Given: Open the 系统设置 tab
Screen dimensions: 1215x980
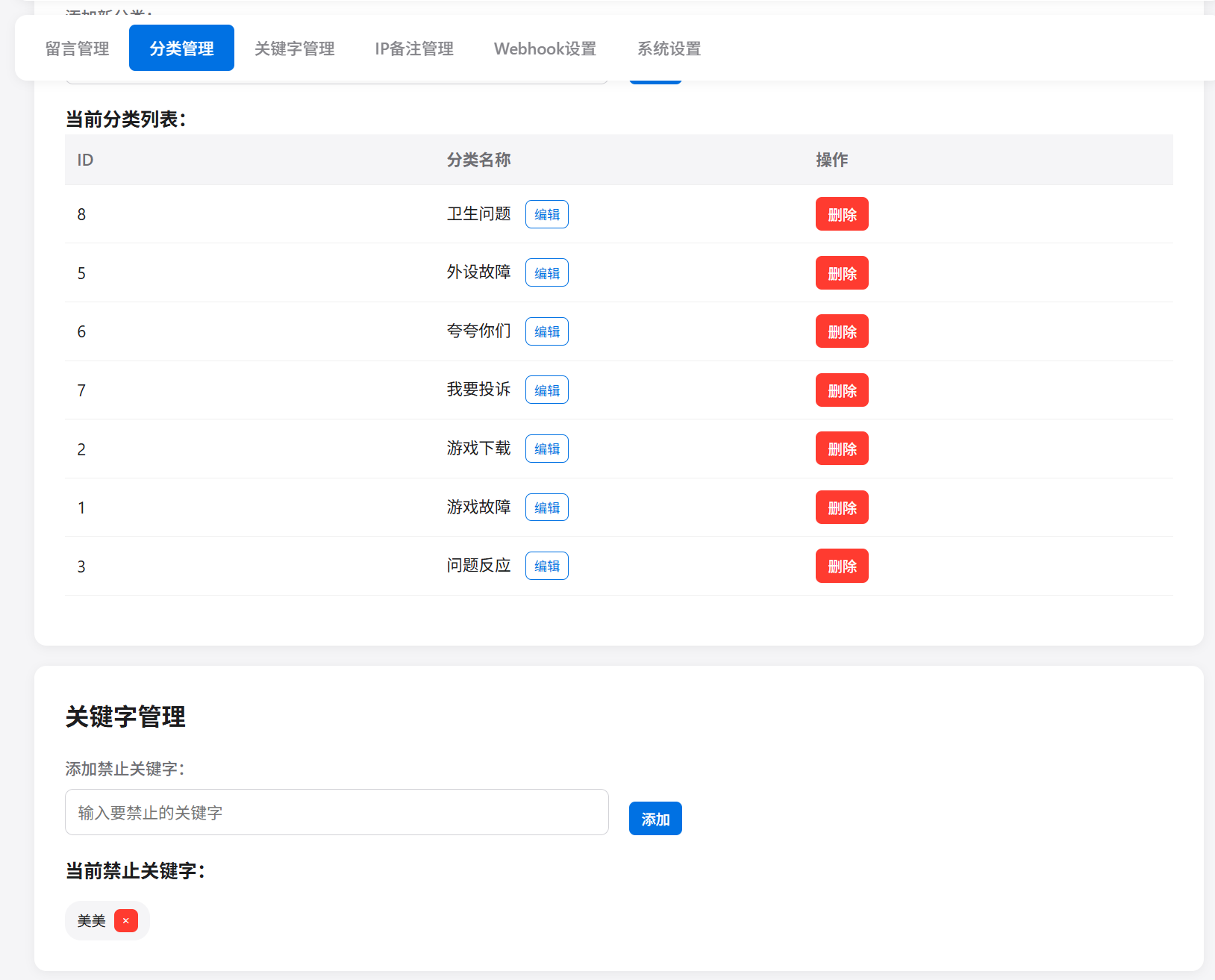Looking at the screenshot, I should pos(668,48).
